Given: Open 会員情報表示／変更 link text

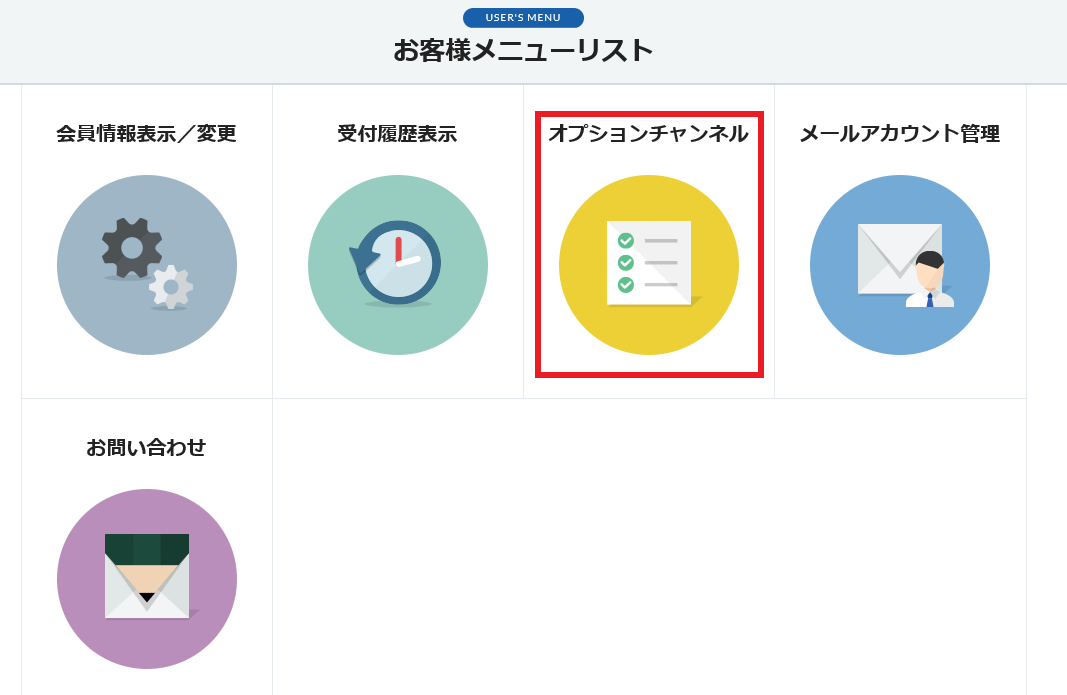Looking at the screenshot, I should point(146,133).
